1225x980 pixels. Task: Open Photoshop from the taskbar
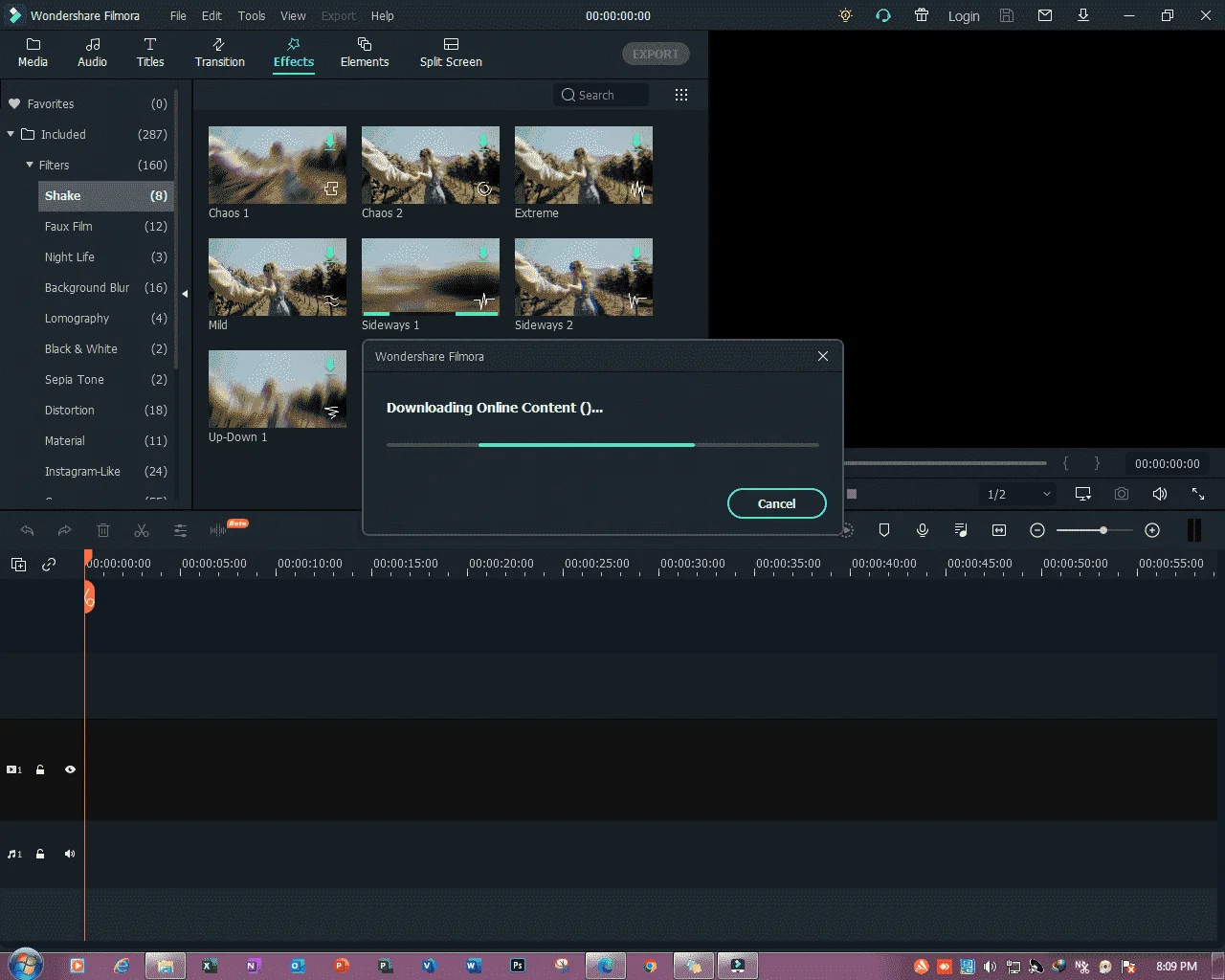(518, 966)
